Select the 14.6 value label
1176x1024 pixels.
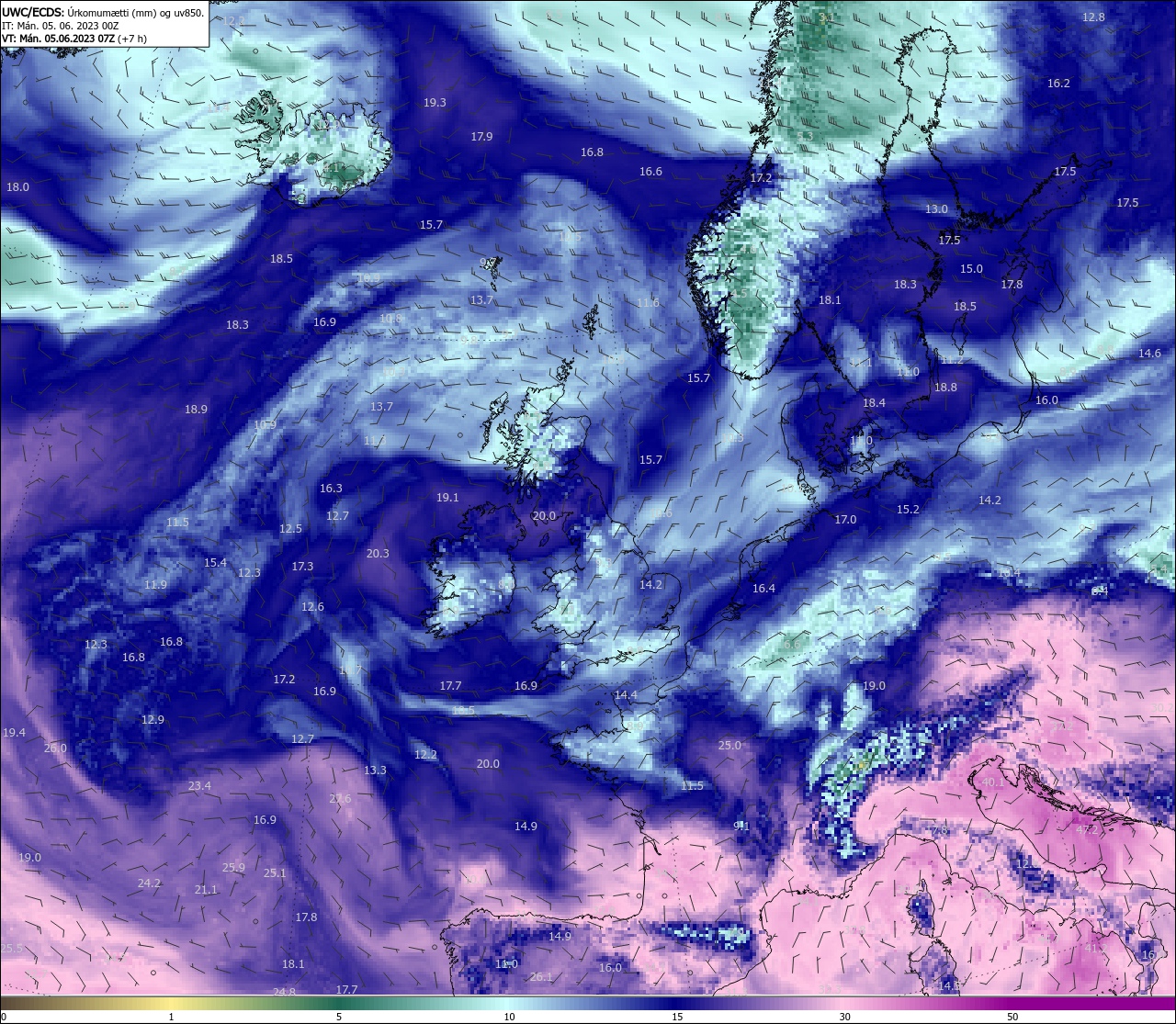[x=1149, y=354]
